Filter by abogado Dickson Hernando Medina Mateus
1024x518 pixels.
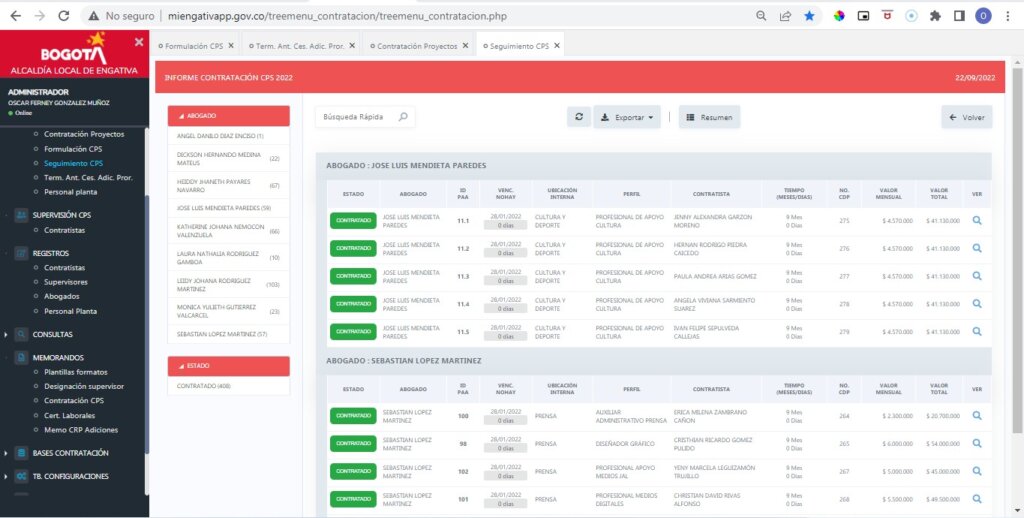(229, 159)
